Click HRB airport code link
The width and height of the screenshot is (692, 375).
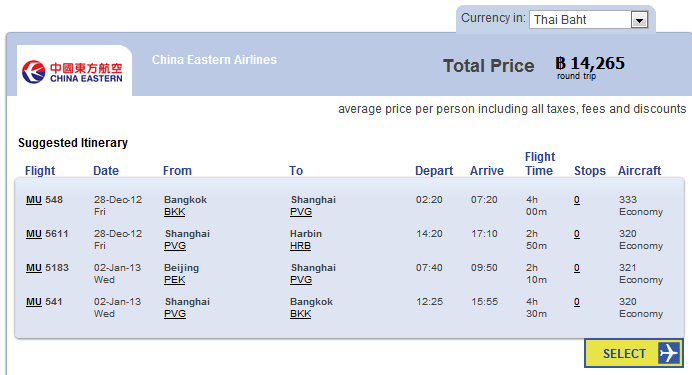301,246
